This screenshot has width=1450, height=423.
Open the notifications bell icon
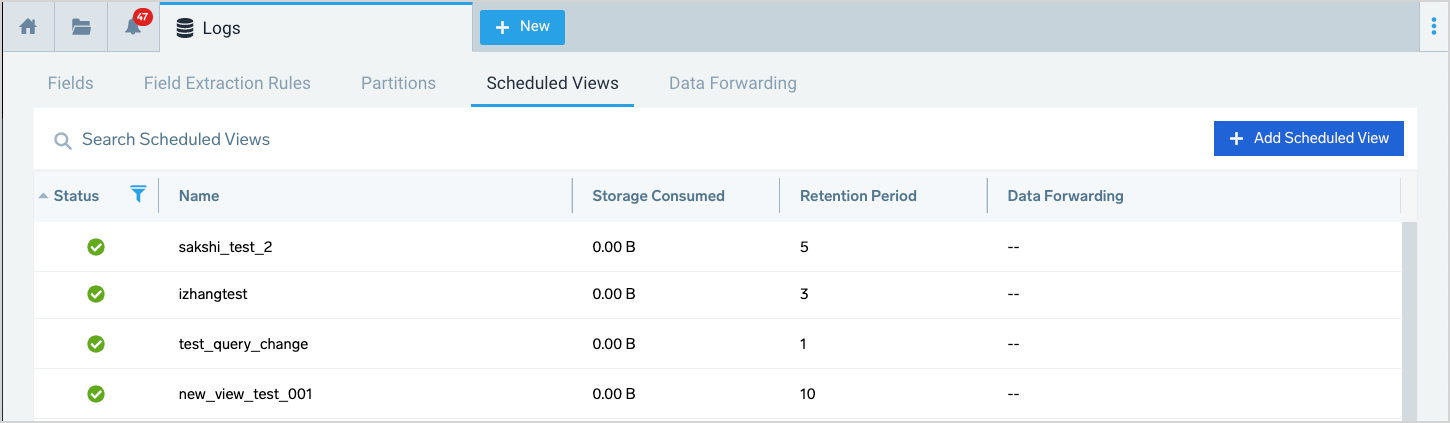pyautogui.click(x=133, y=27)
